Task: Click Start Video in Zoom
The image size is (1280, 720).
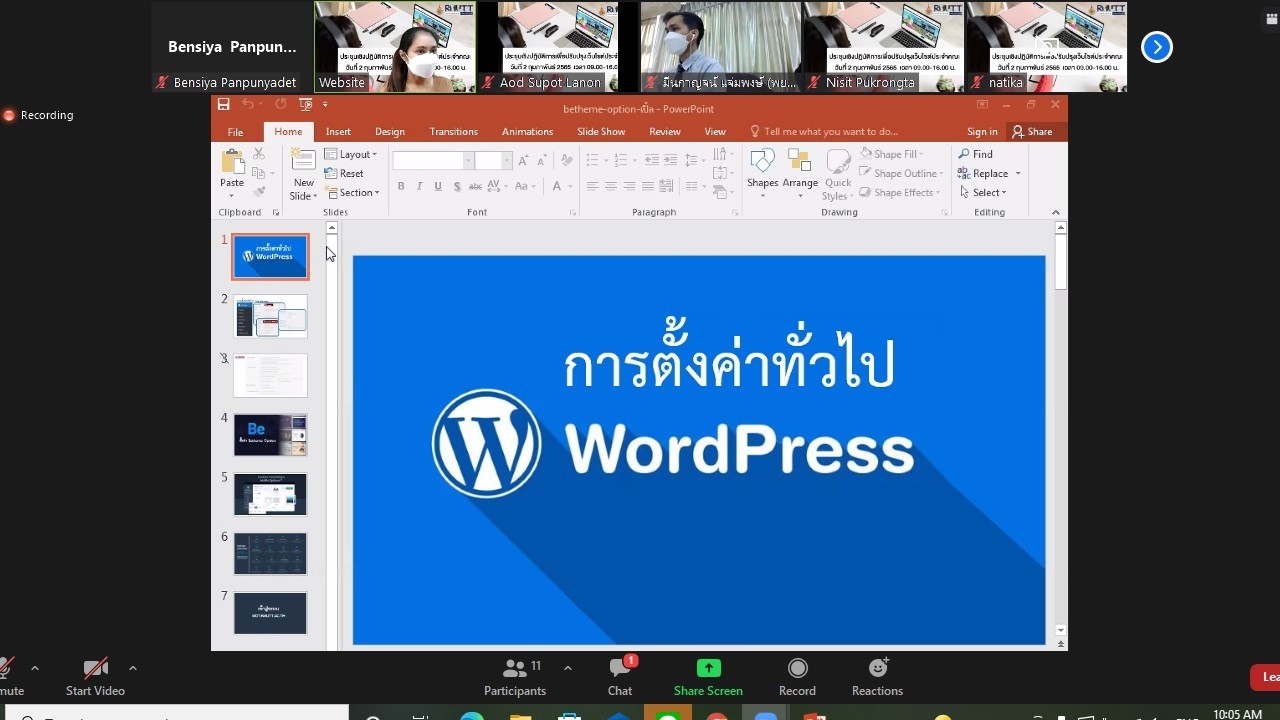Action: pos(95,677)
